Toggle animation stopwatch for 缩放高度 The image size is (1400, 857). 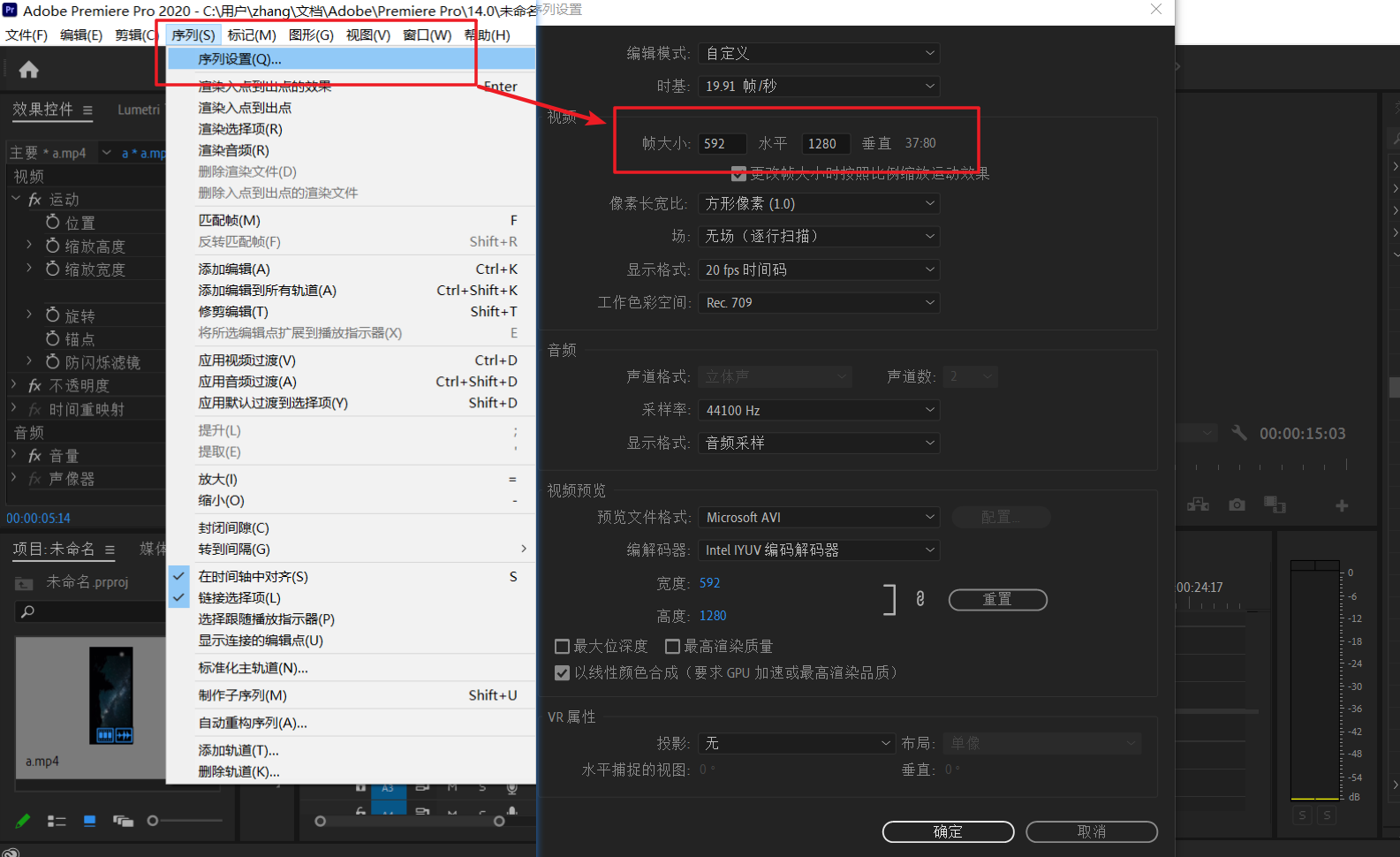(x=53, y=246)
